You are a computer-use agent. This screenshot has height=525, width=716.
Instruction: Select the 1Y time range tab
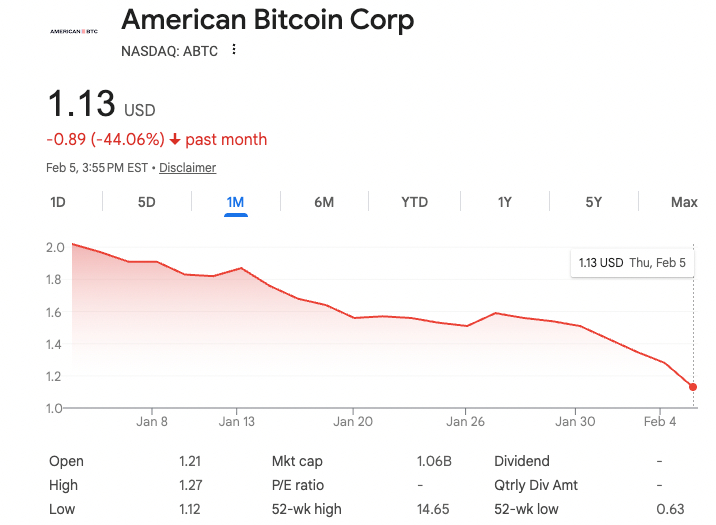click(505, 202)
